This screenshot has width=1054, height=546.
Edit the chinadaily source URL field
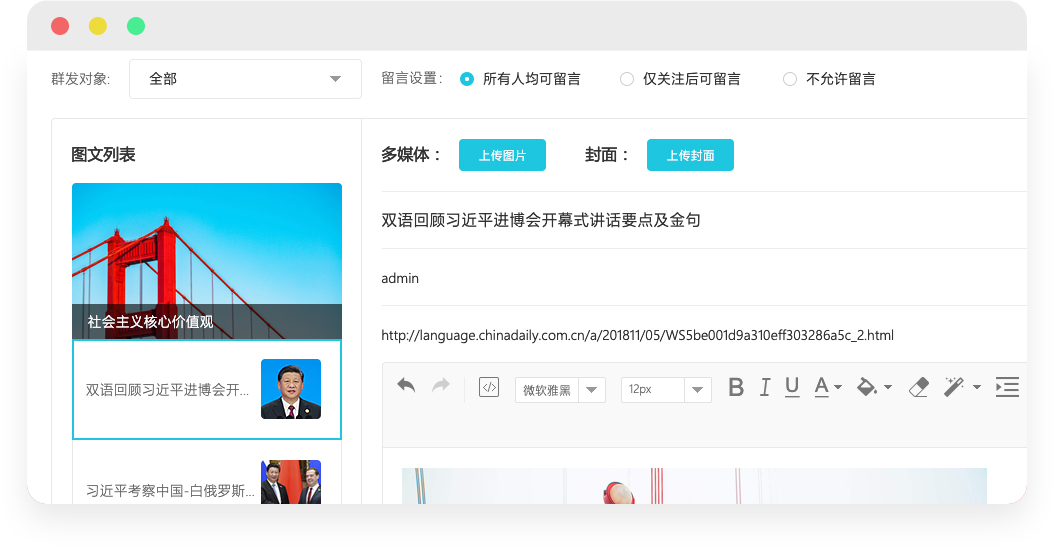click(704, 335)
